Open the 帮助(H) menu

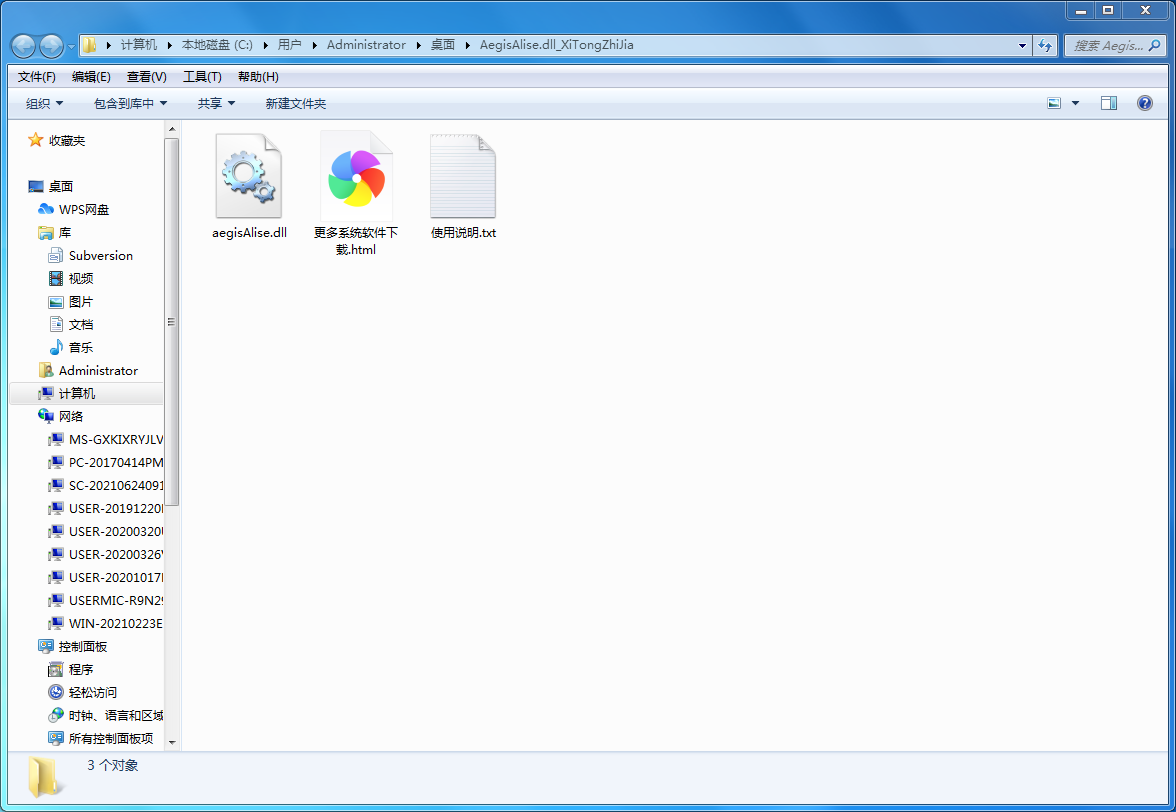[x=258, y=76]
